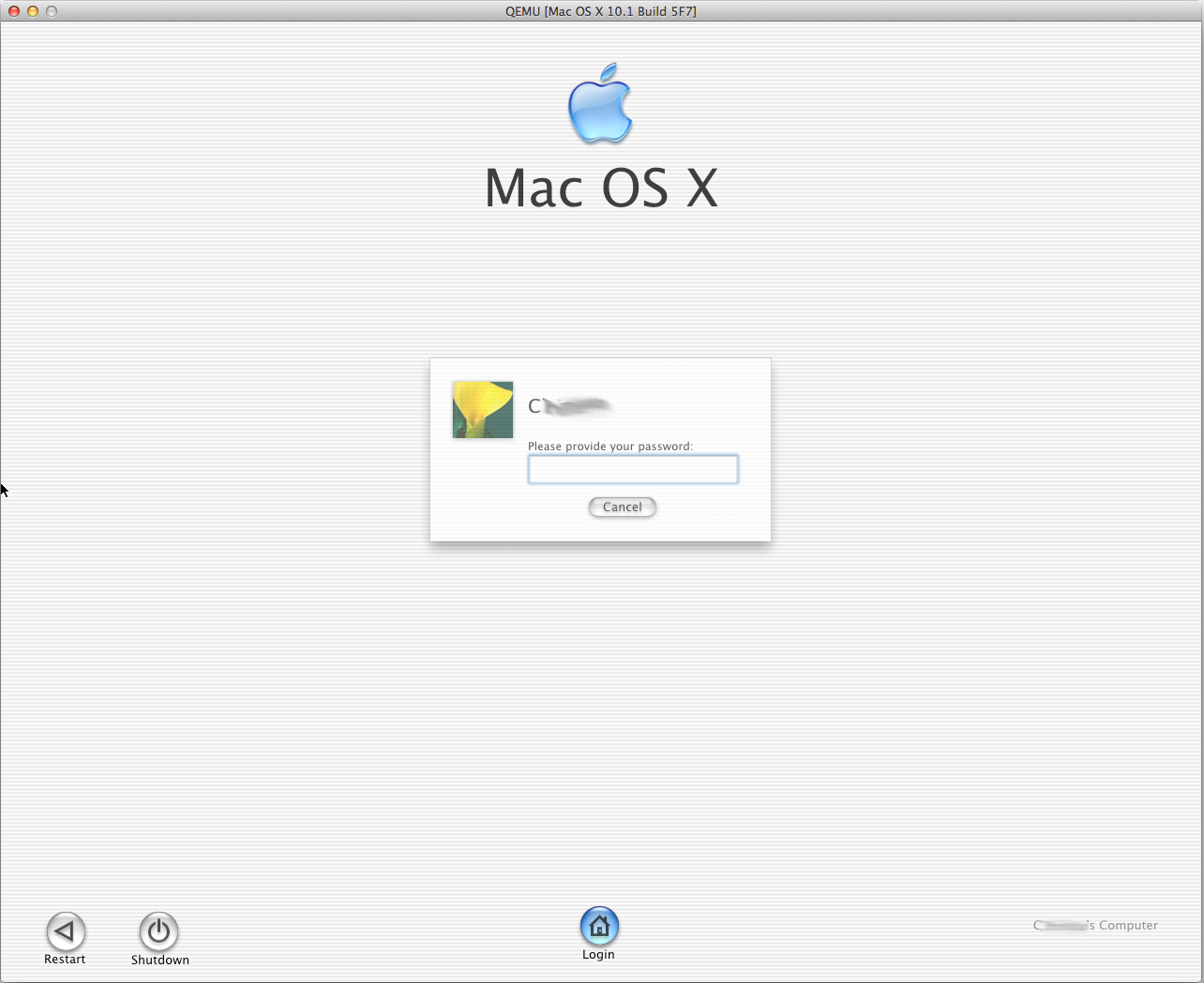1204x983 pixels.
Task: Click the 'Please provide your password:' label
Action: click(610, 446)
